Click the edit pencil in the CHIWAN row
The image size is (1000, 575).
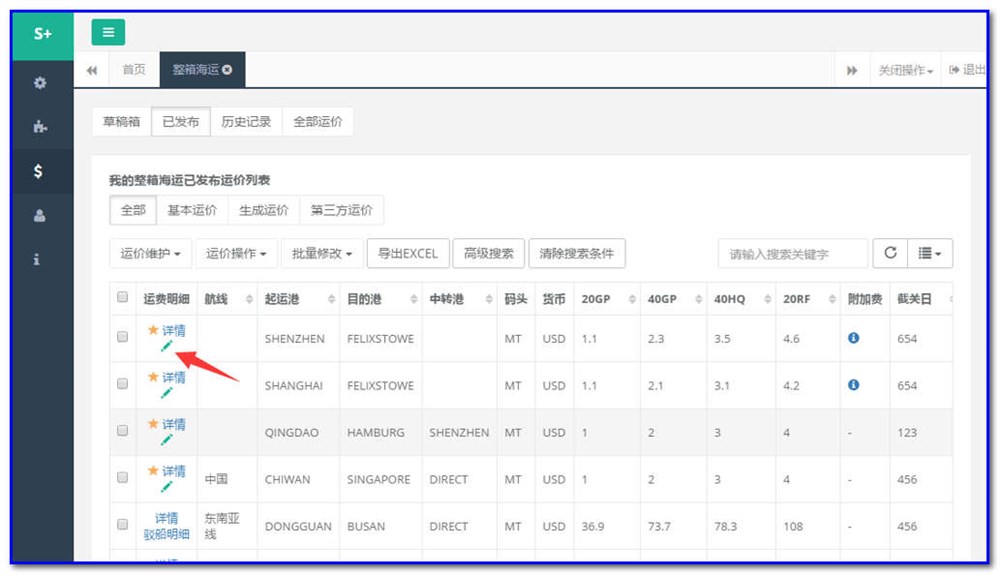(x=166, y=487)
